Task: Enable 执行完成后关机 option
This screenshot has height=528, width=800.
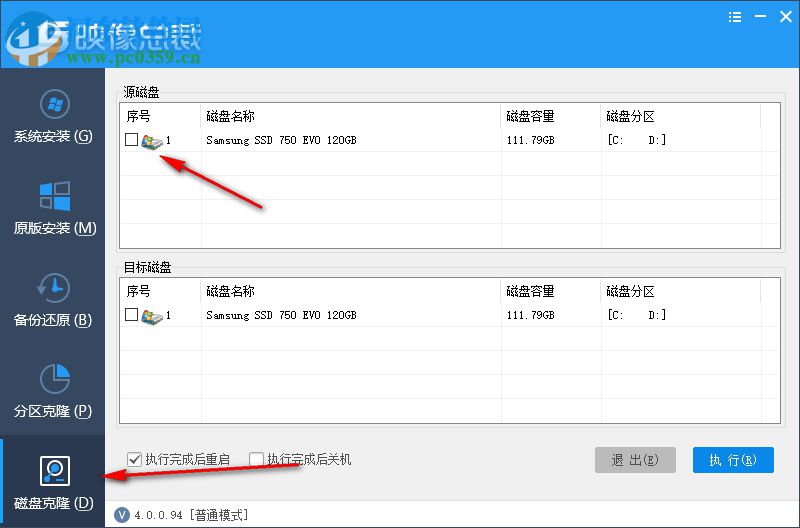Action: [x=256, y=459]
